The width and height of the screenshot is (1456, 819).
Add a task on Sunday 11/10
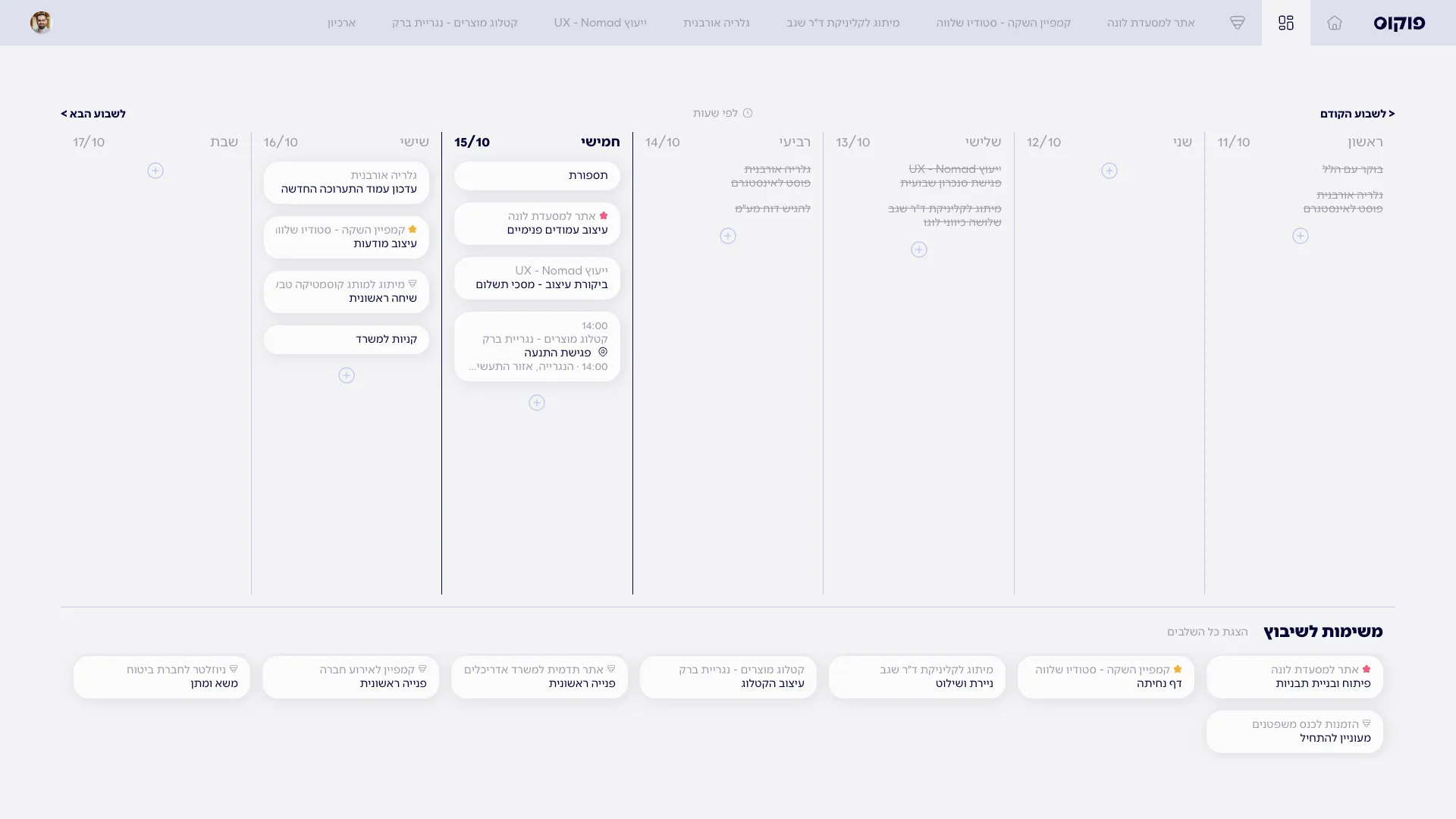[1301, 236]
